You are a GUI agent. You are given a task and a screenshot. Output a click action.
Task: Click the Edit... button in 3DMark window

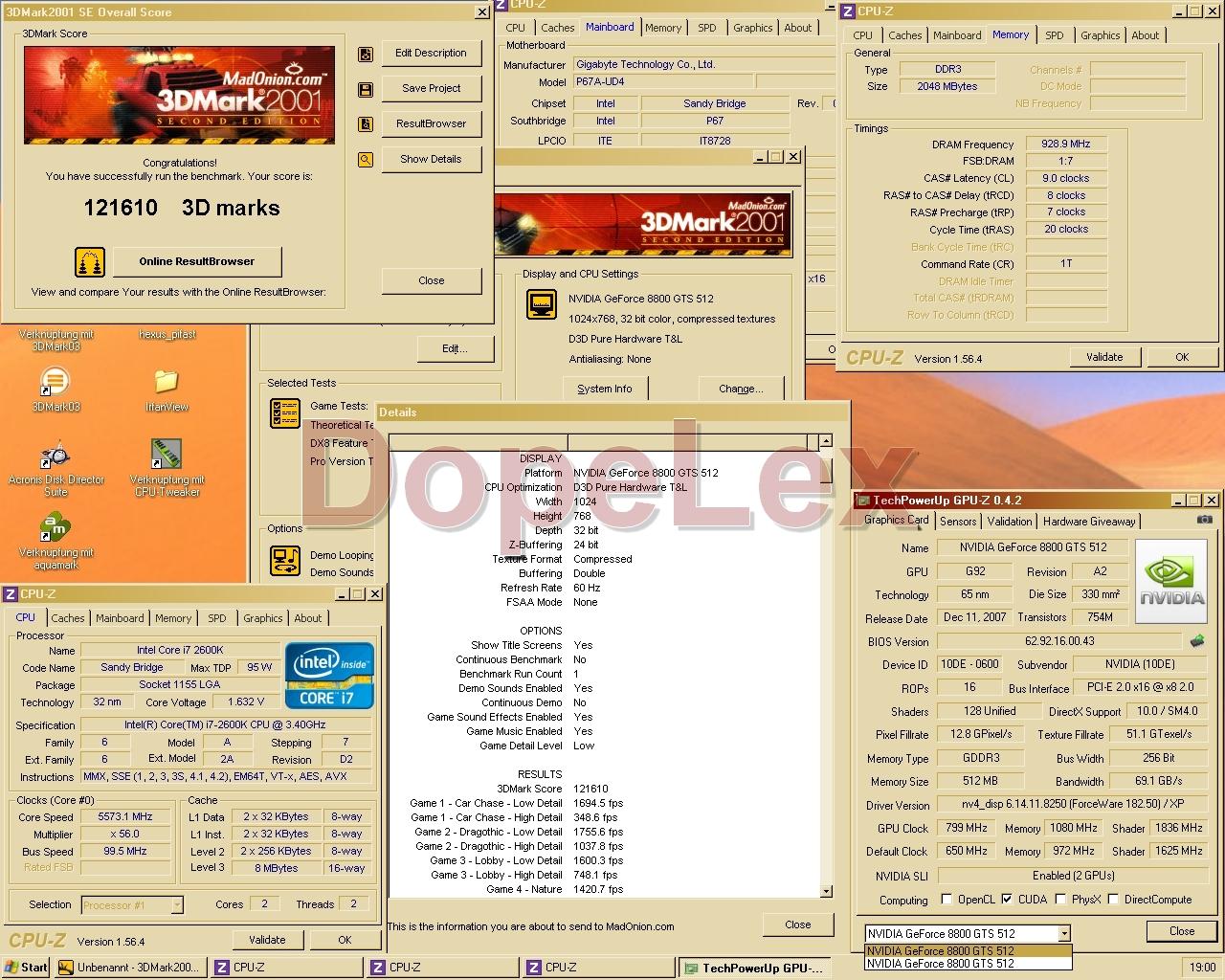pos(455,348)
